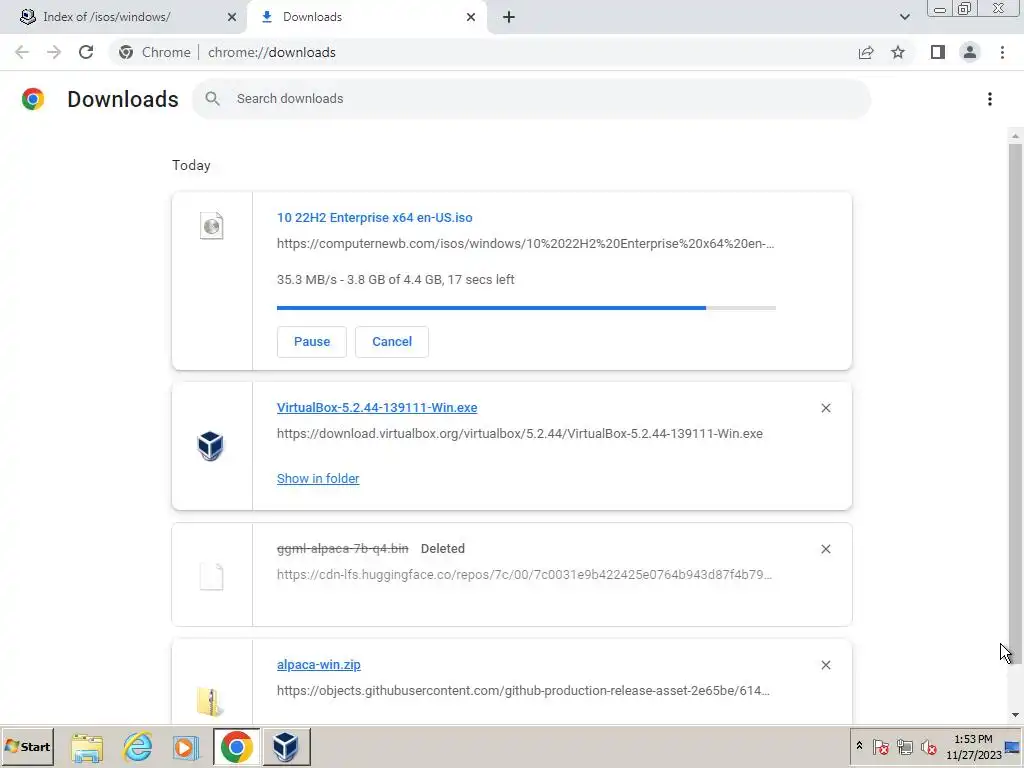
Task: Click the share page icon
Action: pos(866,52)
